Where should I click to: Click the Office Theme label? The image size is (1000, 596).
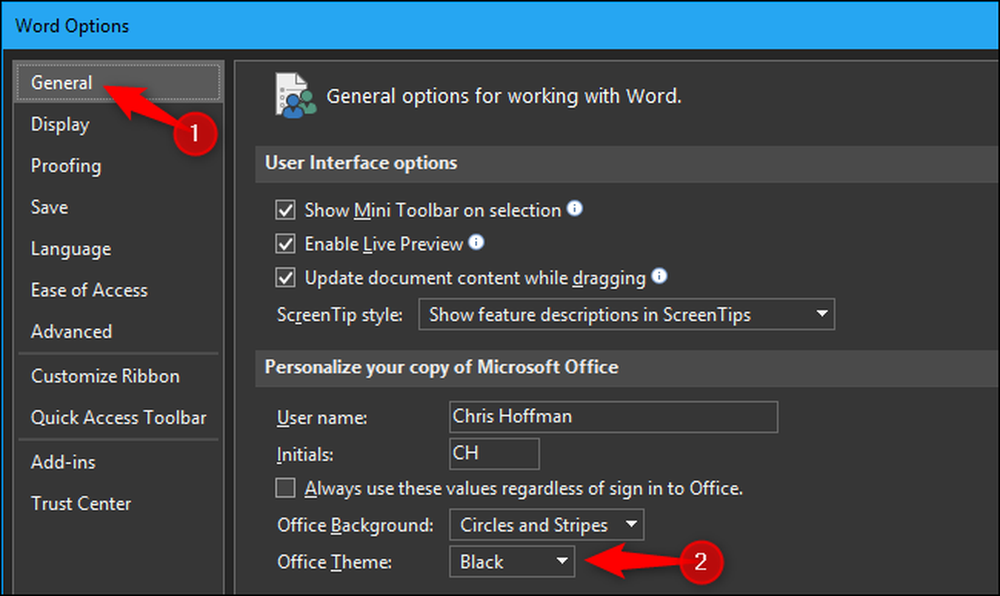(334, 562)
